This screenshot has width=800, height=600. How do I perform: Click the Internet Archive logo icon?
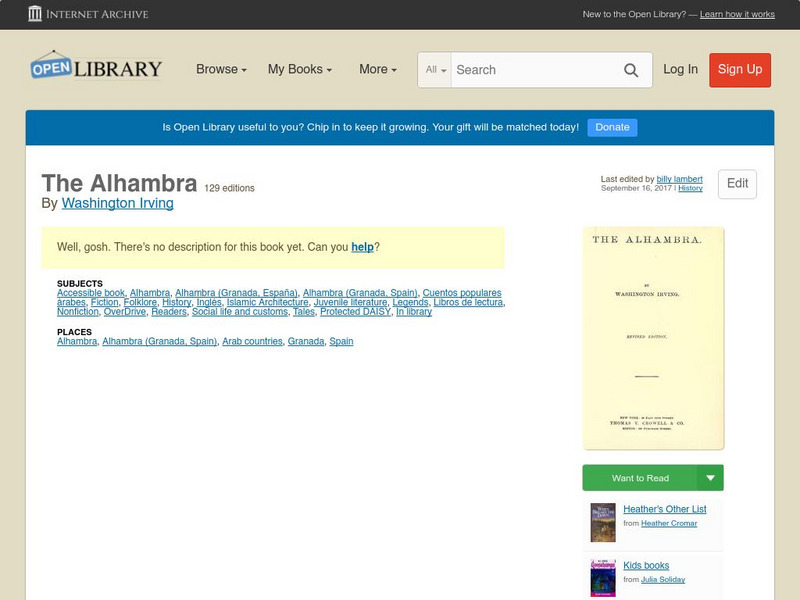tap(35, 14)
